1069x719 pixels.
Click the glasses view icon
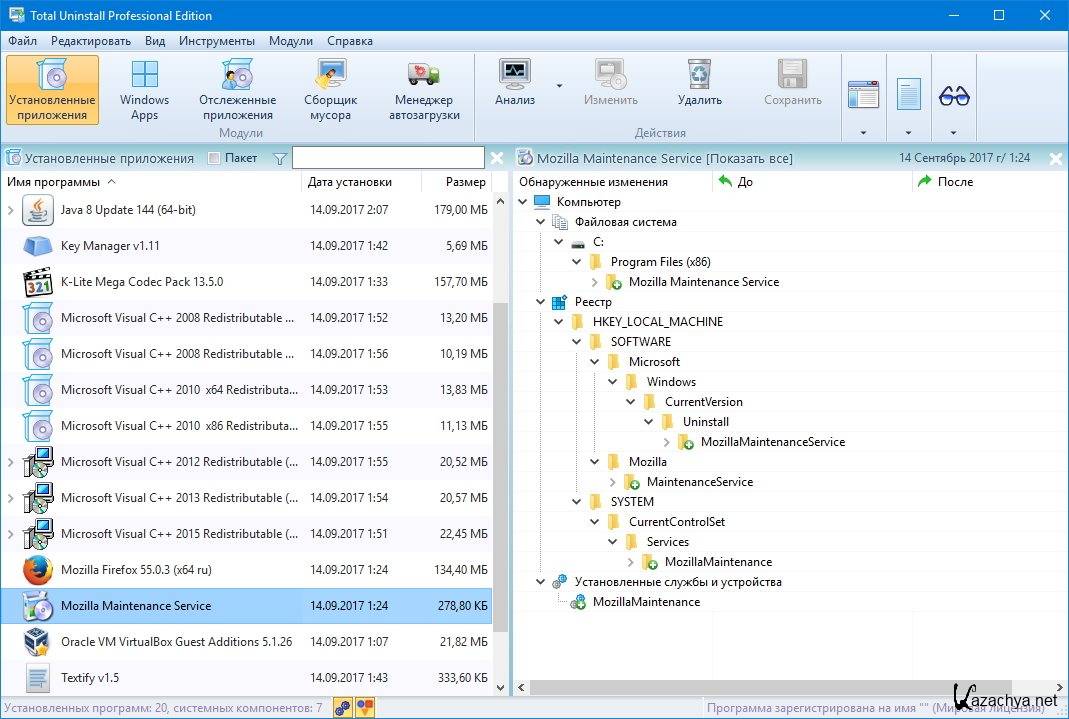[x=953, y=96]
